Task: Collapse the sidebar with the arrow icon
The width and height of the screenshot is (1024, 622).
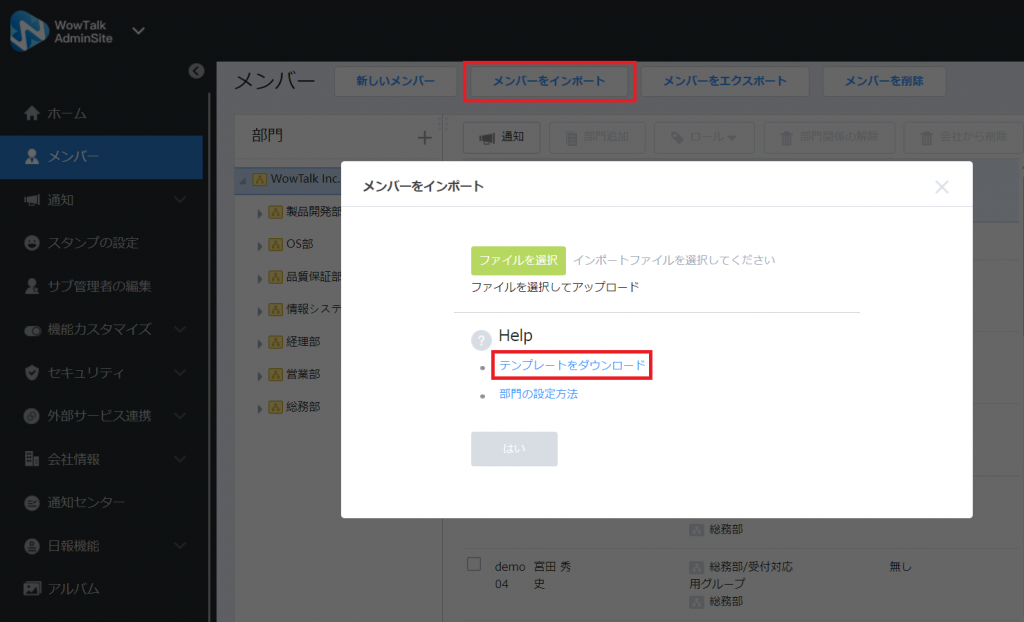Action: tap(196, 71)
